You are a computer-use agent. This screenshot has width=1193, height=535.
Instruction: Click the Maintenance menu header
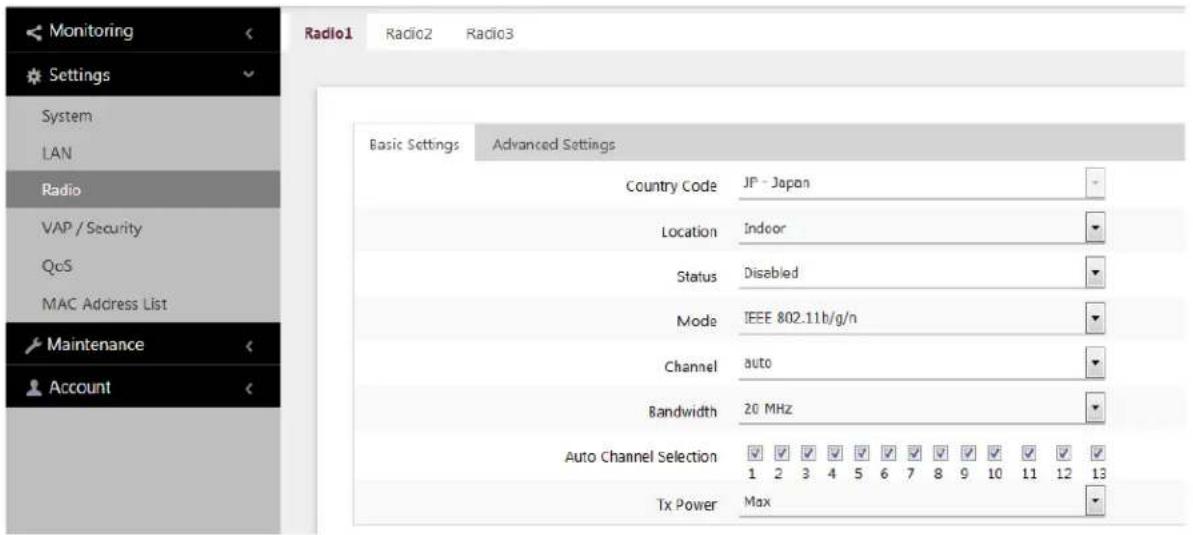click(143, 345)
